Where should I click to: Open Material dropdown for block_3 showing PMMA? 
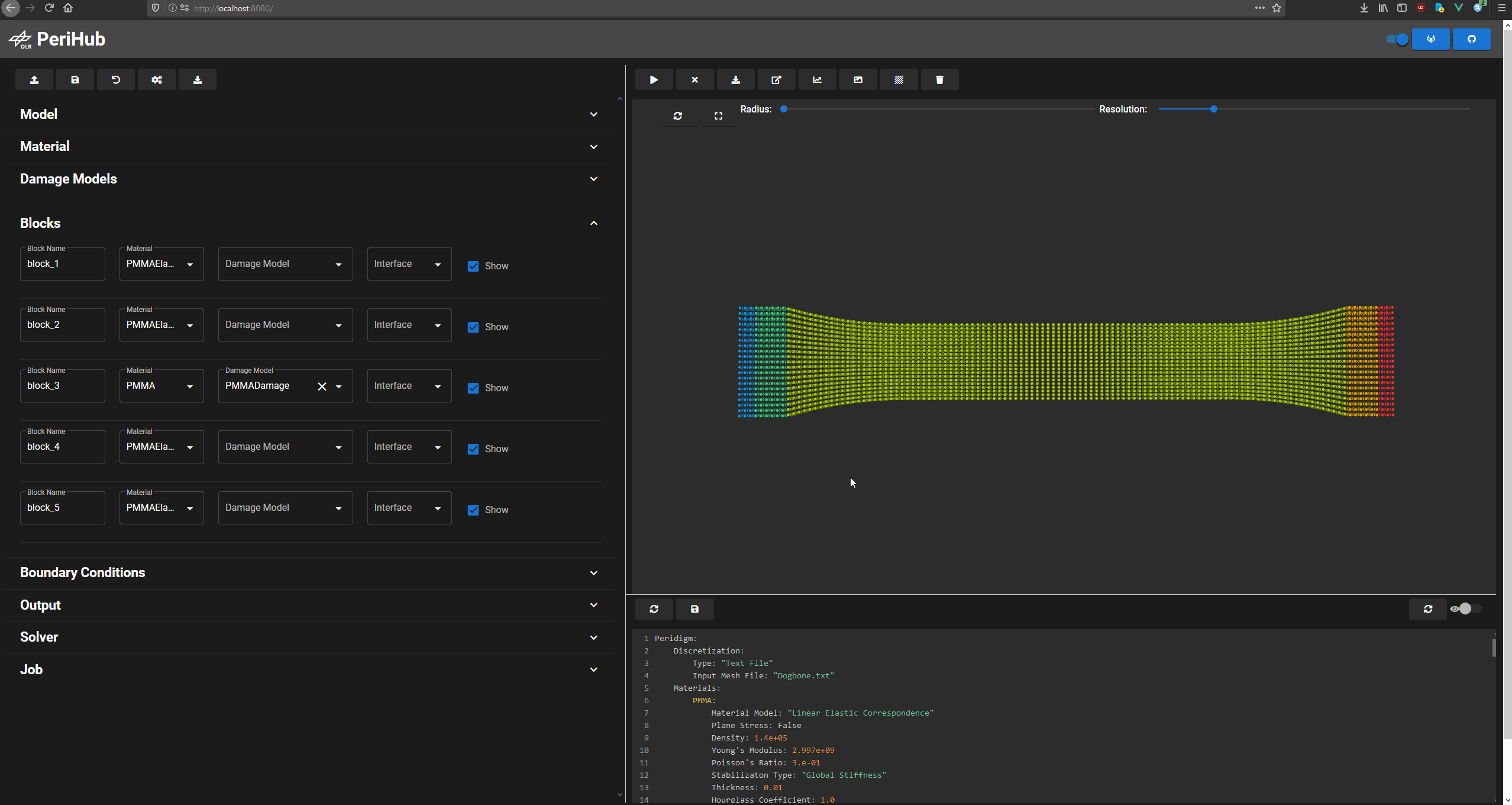[161, 386]
